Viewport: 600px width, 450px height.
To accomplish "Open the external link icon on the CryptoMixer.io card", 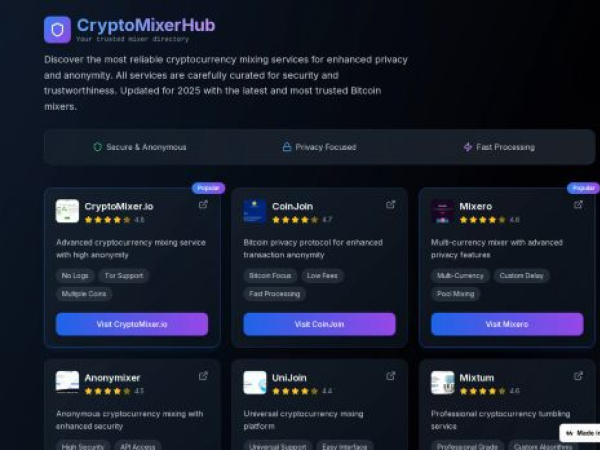I will [x=203, y=205].
